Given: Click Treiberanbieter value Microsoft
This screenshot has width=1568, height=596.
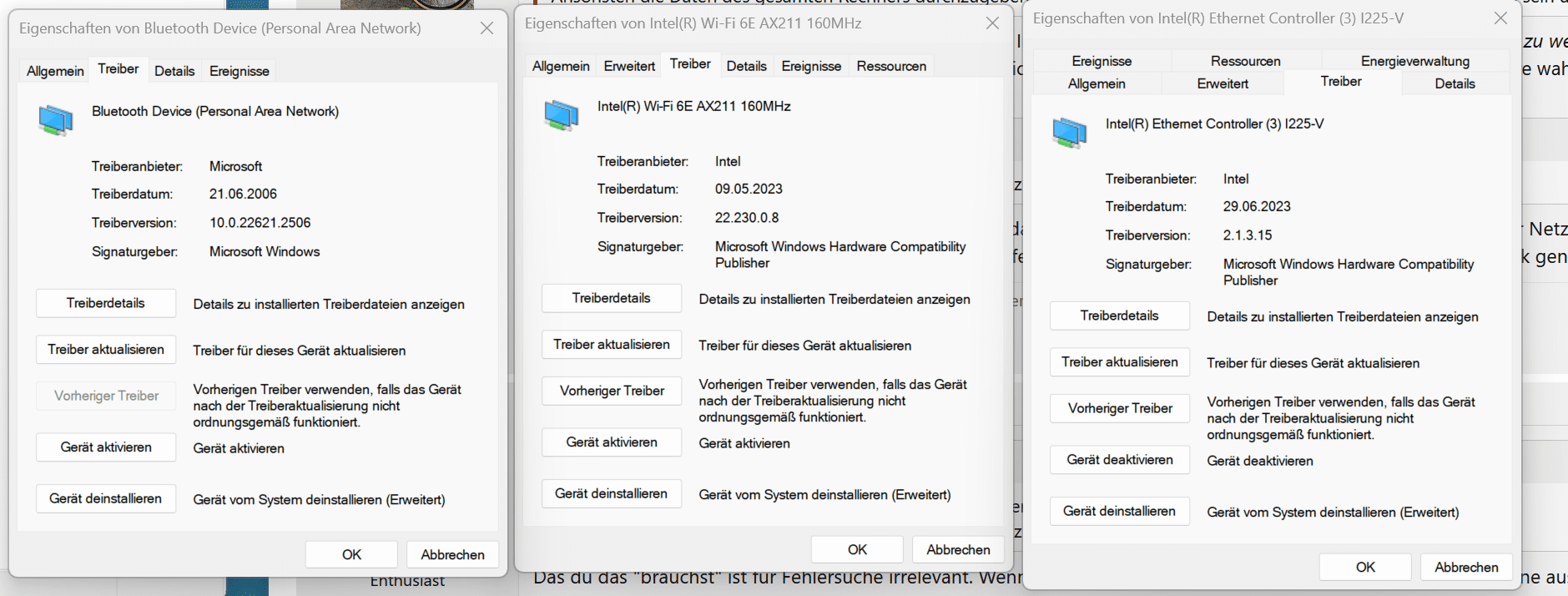Looking at the screenshot, I should [x=235, y=166].
